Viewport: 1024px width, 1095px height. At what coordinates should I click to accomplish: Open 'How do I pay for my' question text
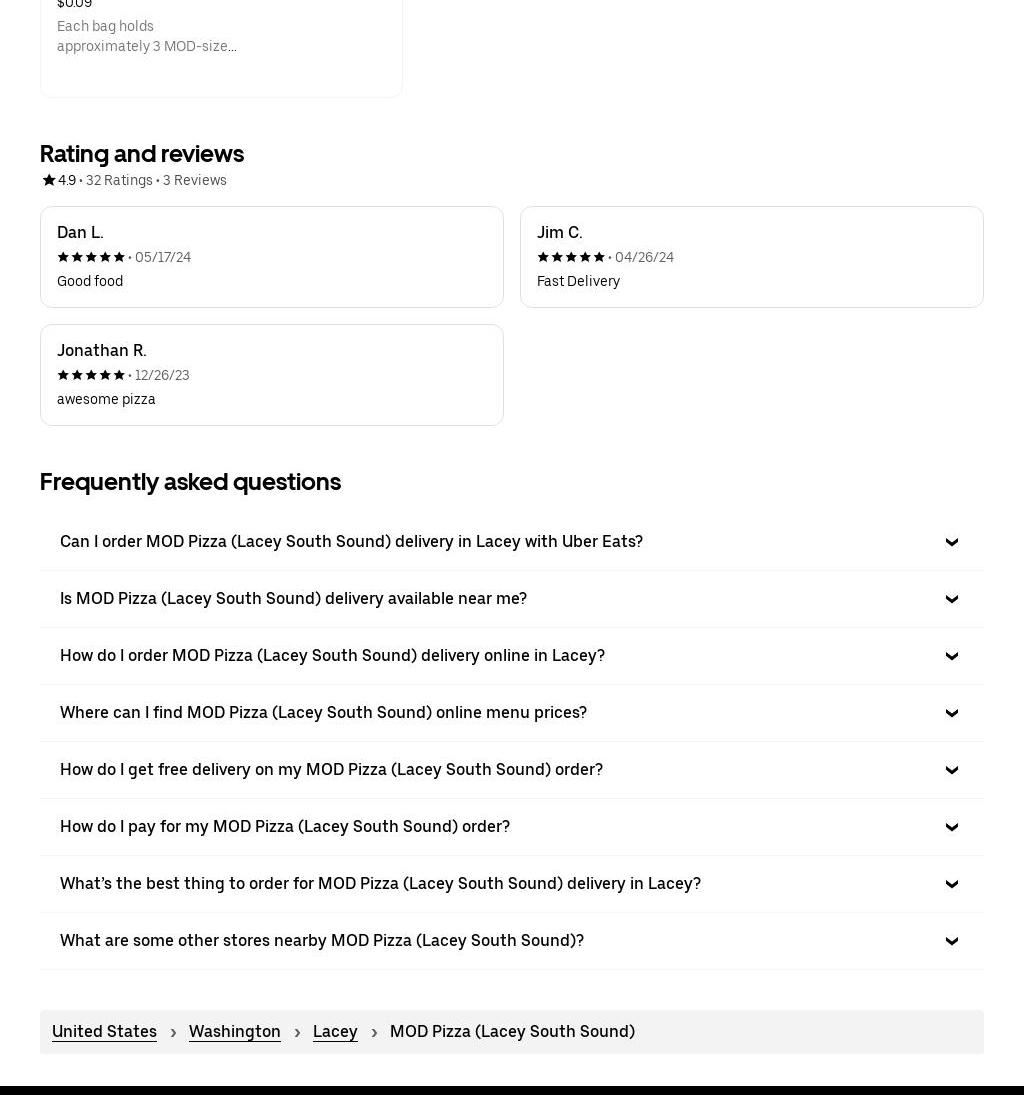coord(285,826)
